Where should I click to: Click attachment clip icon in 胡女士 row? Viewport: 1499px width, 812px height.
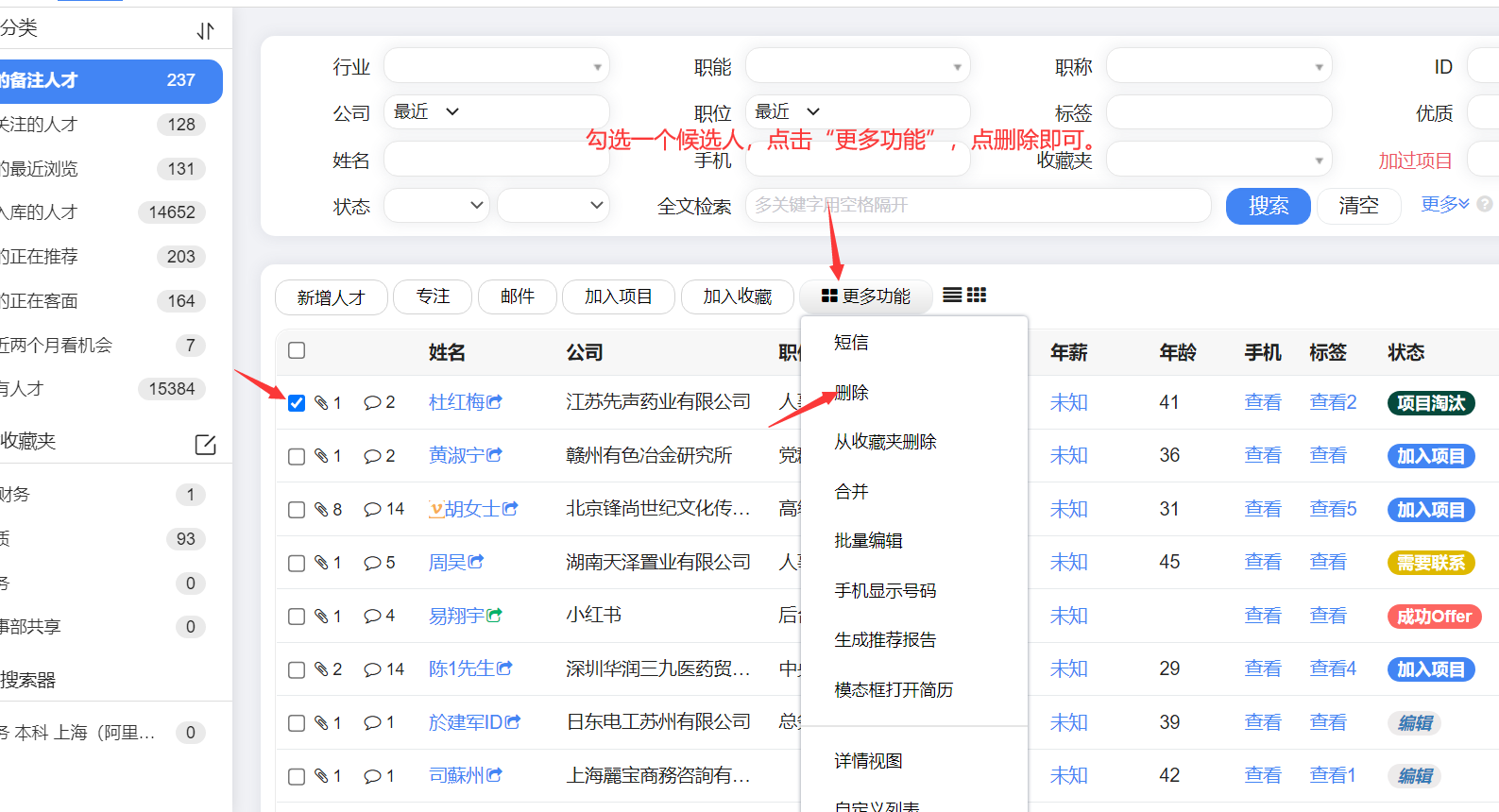click(x=321, y=509)
